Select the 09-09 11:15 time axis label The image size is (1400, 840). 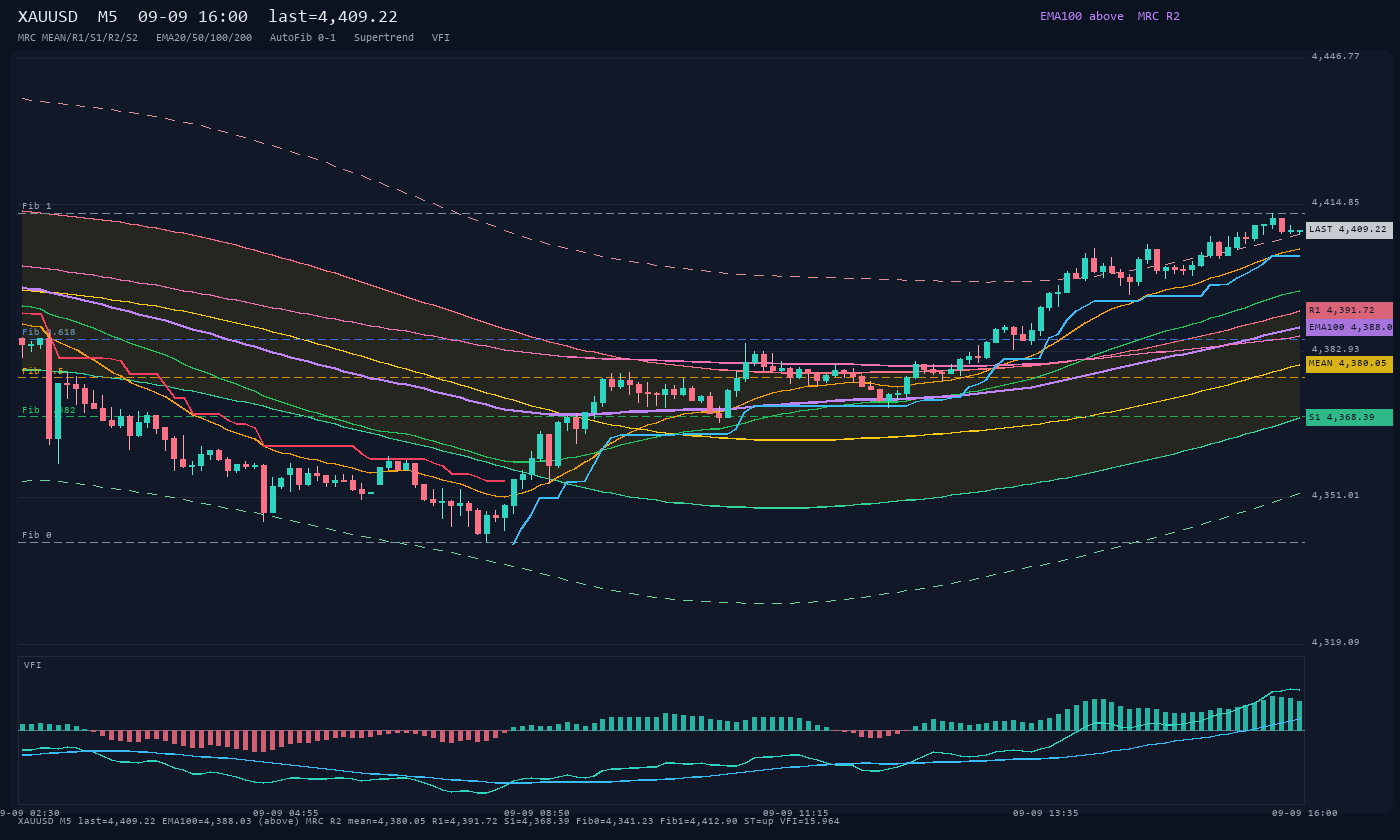(795, 813)
